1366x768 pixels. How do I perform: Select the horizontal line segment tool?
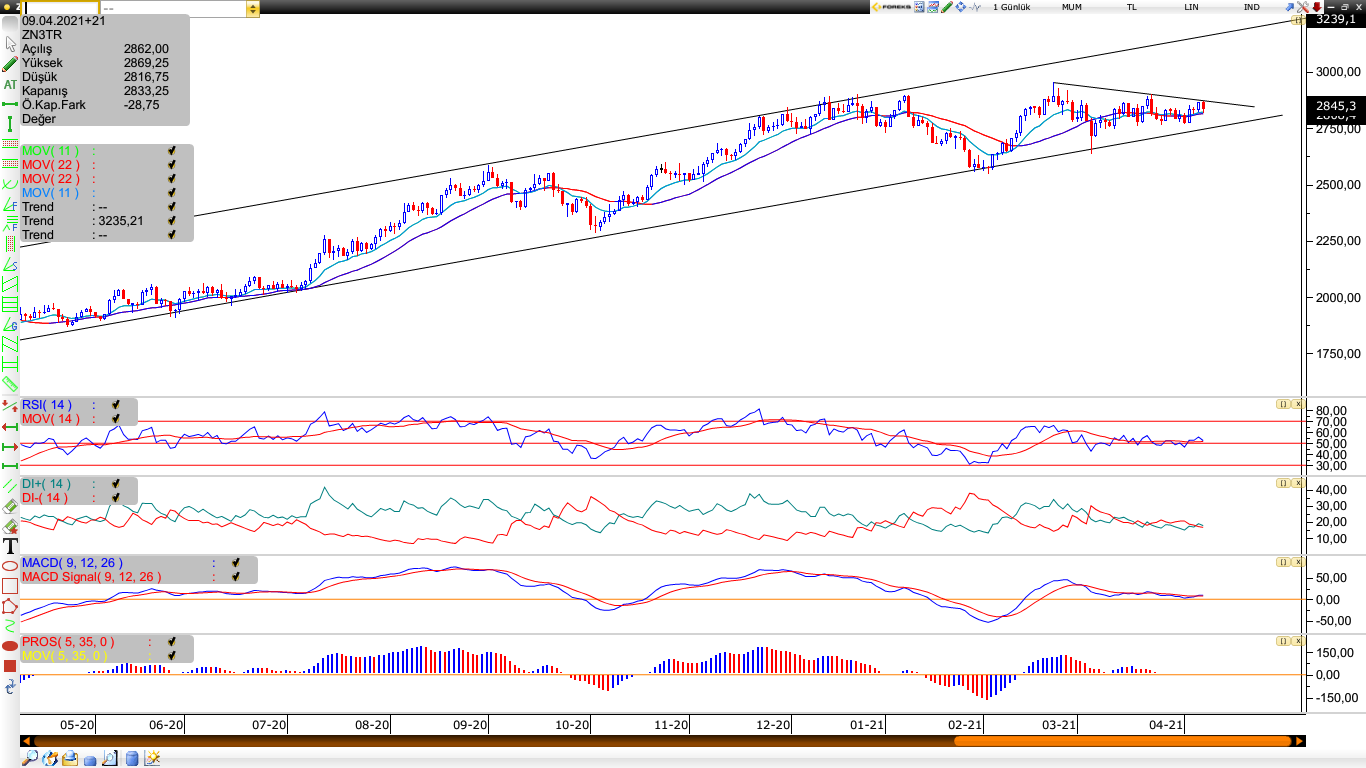pos(10,104)
